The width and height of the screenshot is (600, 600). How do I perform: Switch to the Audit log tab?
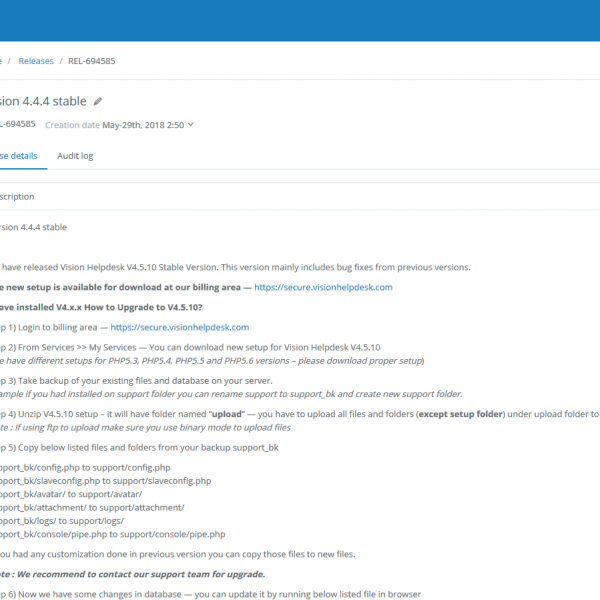pos(75,156)
